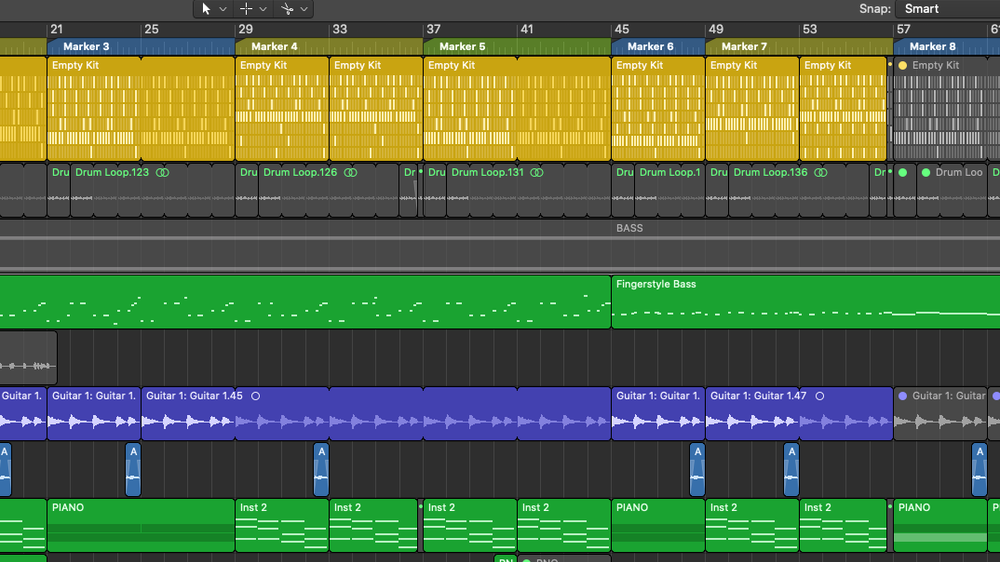The height and width of the screenshot is (562, 1000).
Task: Select the Pointer tool in the toolbar
Action: click(x=206, y=8)
